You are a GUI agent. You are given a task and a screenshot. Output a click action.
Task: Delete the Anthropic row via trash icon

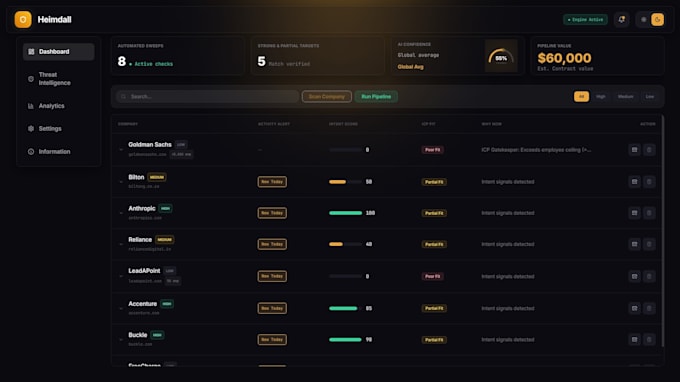(649, 213)
